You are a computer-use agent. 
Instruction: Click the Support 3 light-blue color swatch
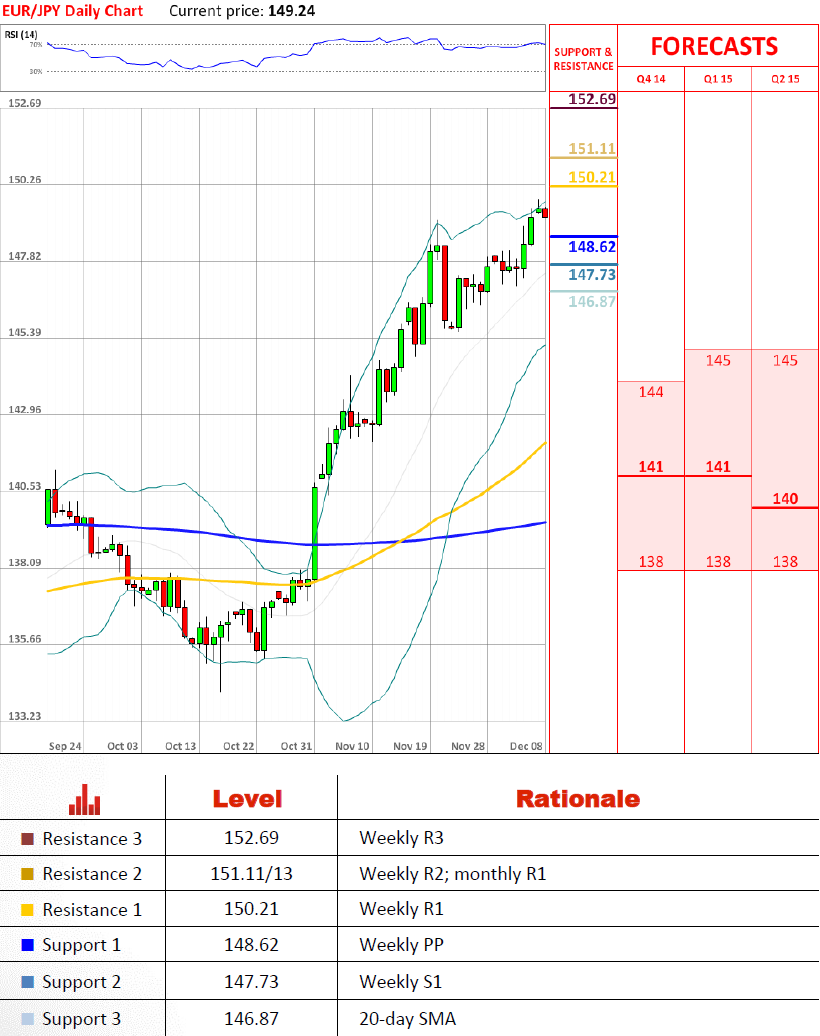tap(27, 1019)
